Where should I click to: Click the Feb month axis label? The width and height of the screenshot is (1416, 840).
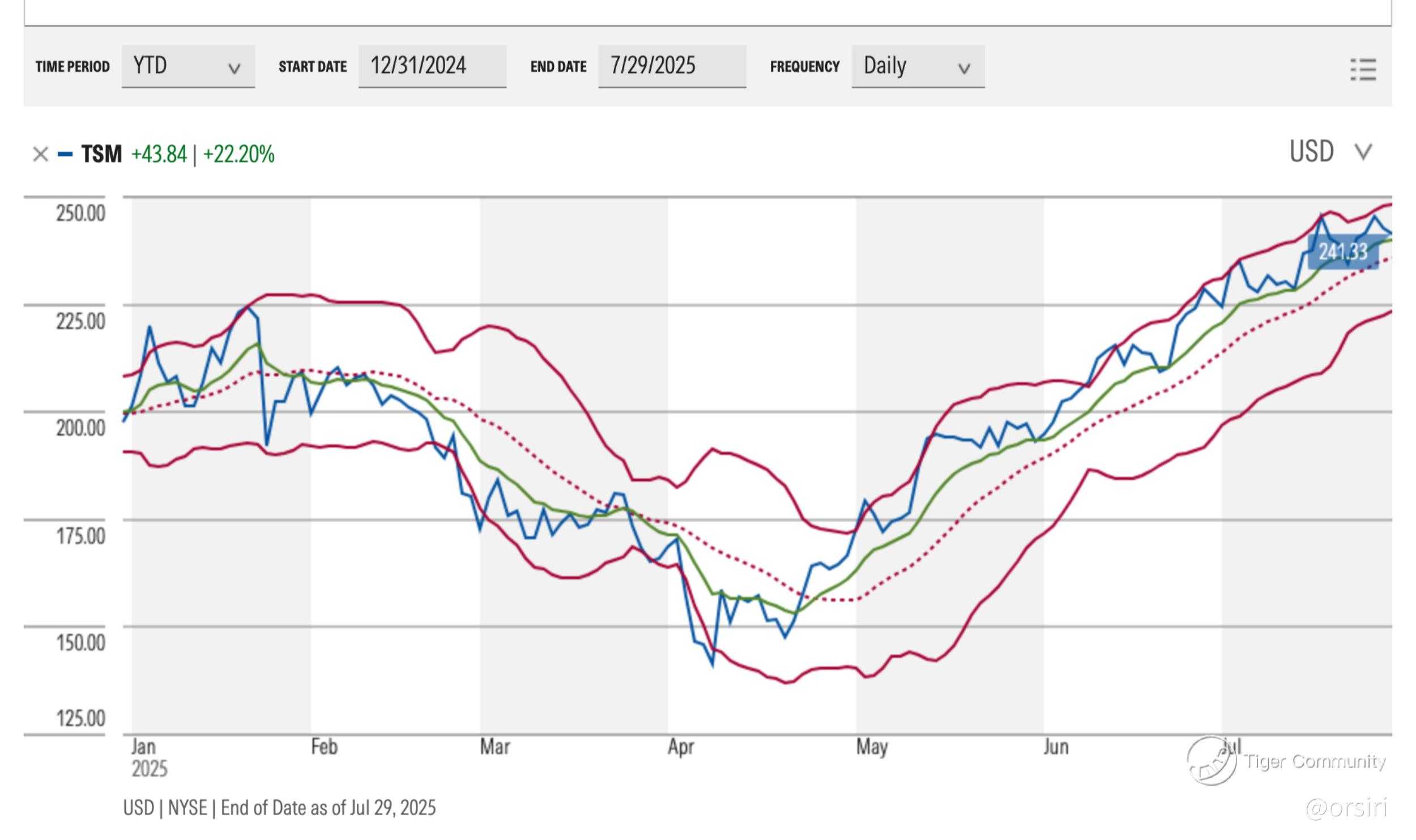click(324, 747)
